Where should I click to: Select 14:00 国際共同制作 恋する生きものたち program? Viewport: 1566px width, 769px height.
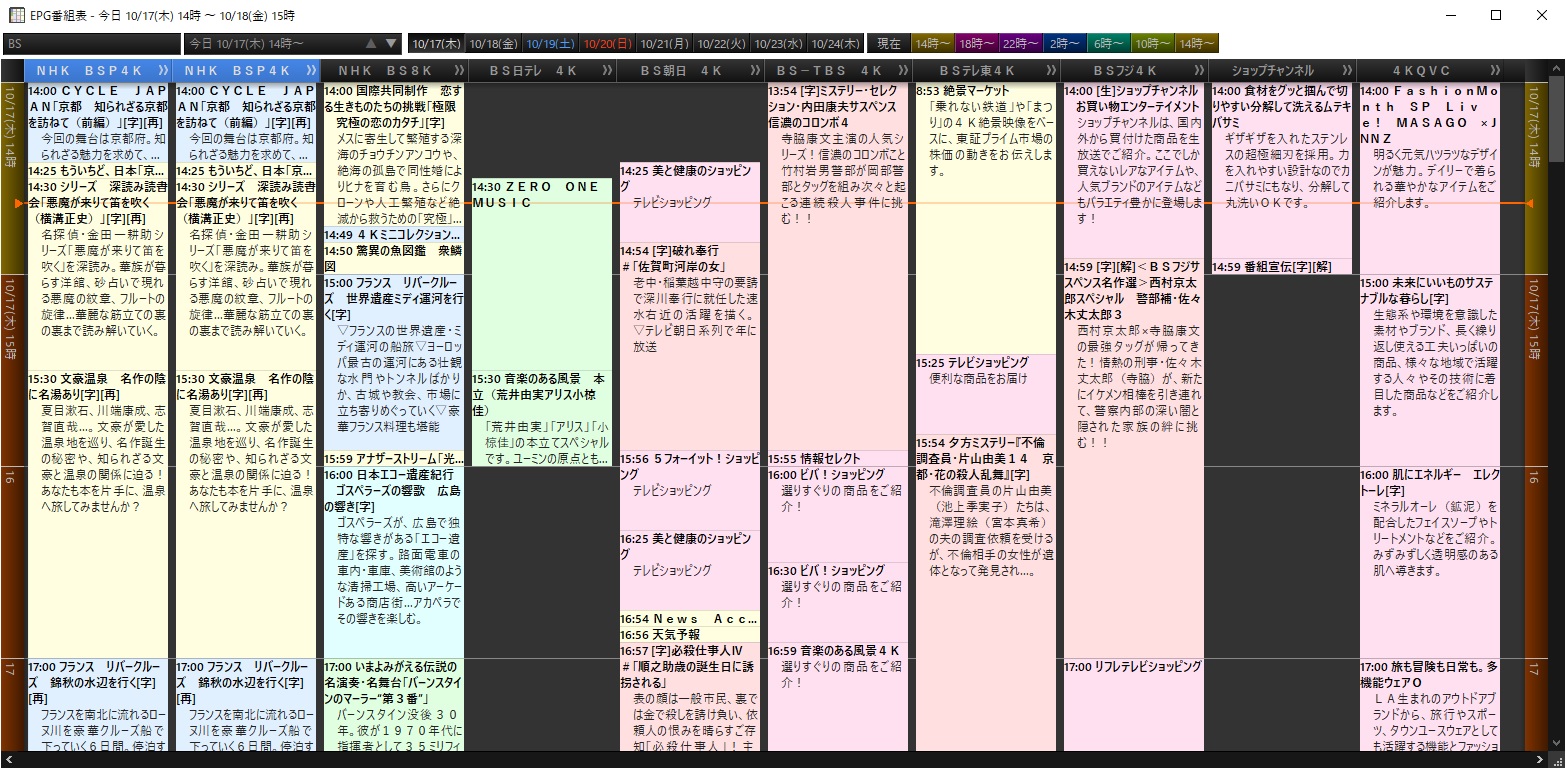point(394,154)
